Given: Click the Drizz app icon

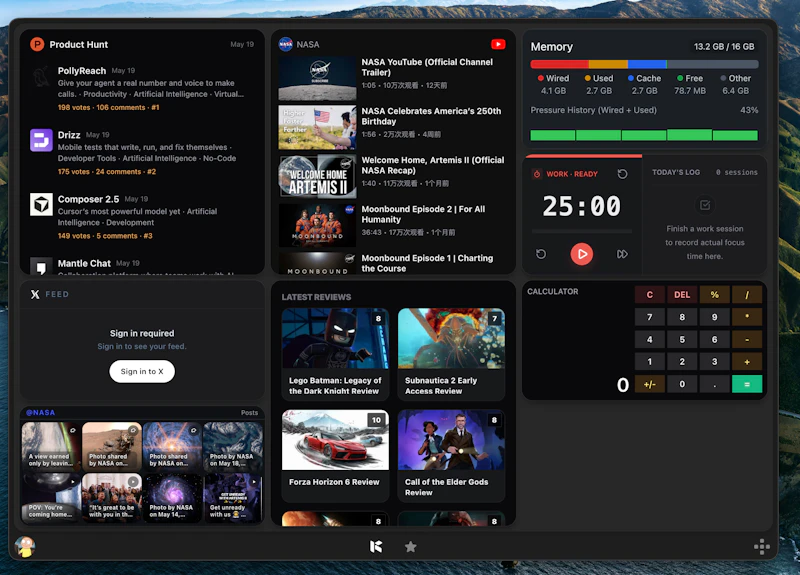Looking at the screenshot, I should click(x=41, y=140).
